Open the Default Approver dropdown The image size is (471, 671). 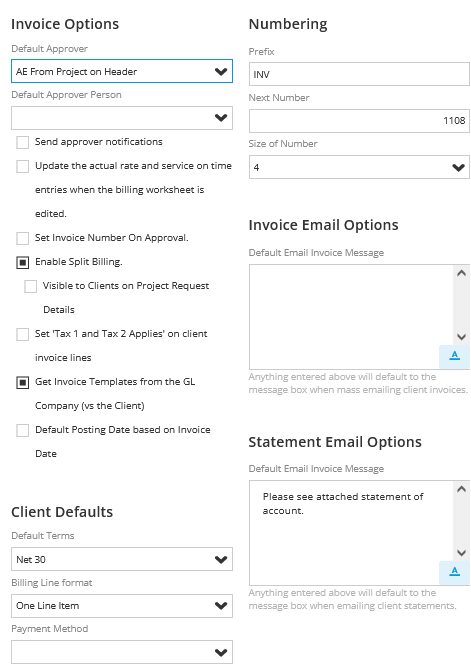pos(122,71)
